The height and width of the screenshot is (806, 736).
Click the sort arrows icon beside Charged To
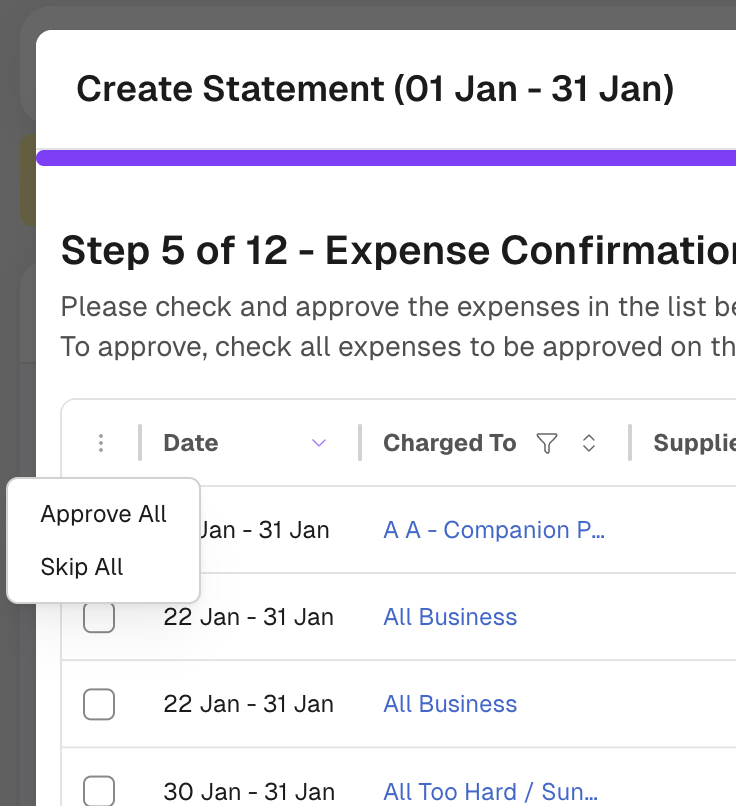pos(589,443)
